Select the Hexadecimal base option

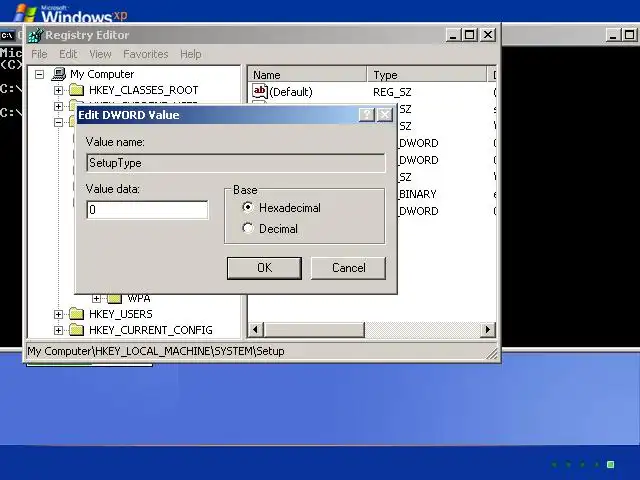(x=247, y=208)
